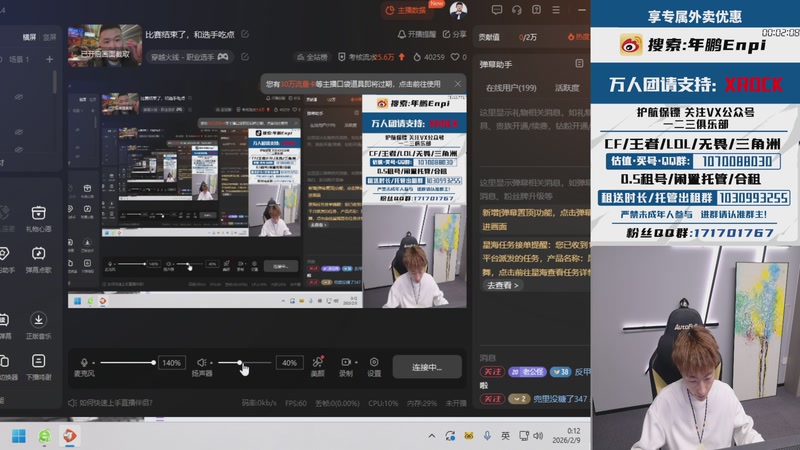Image resolution: width=800 pixels, height=450 pixels.
Task: Toggle the third source visibility eye
Action: click(19, 149)
